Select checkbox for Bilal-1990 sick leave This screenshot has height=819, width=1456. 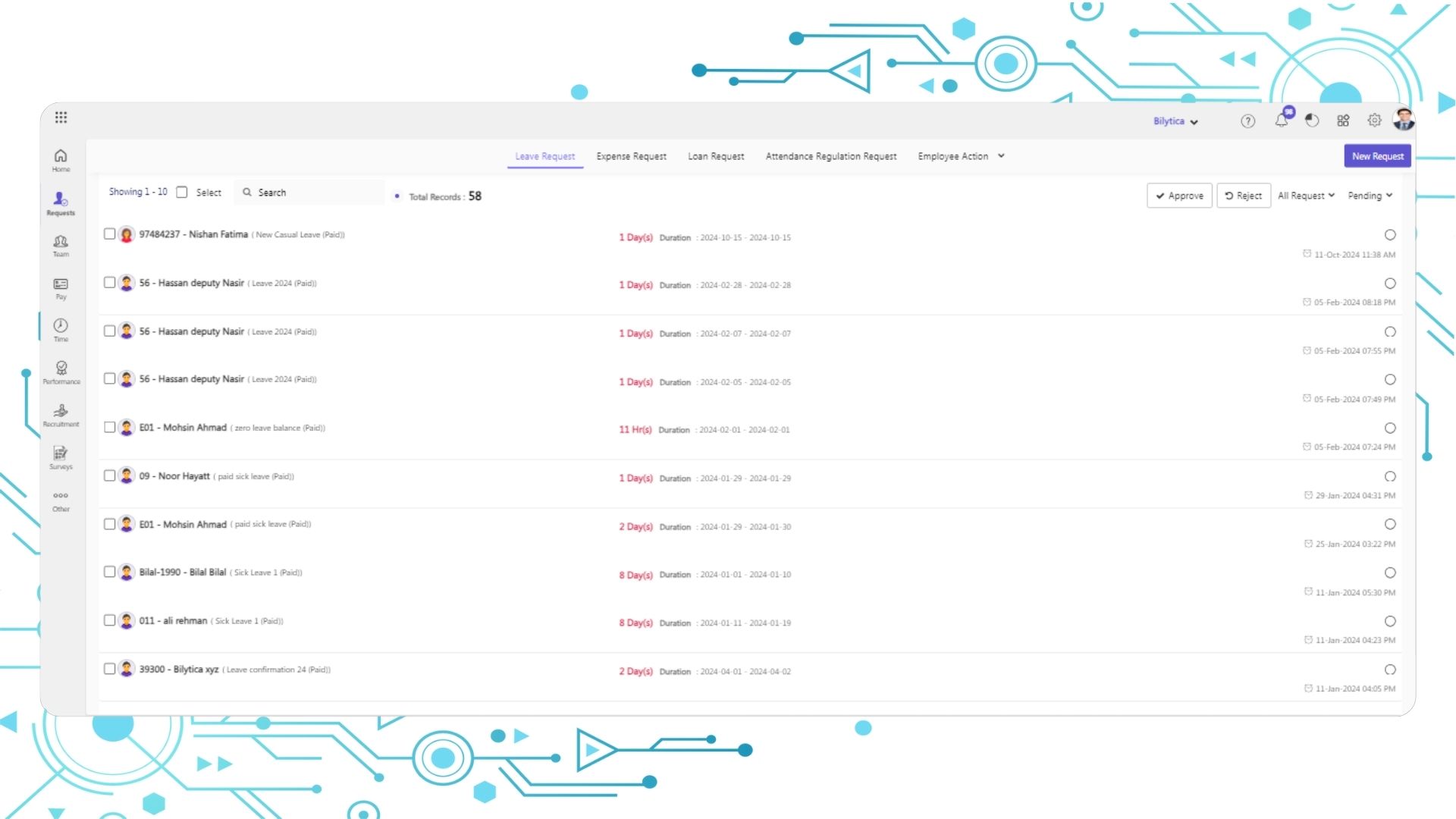109,572
